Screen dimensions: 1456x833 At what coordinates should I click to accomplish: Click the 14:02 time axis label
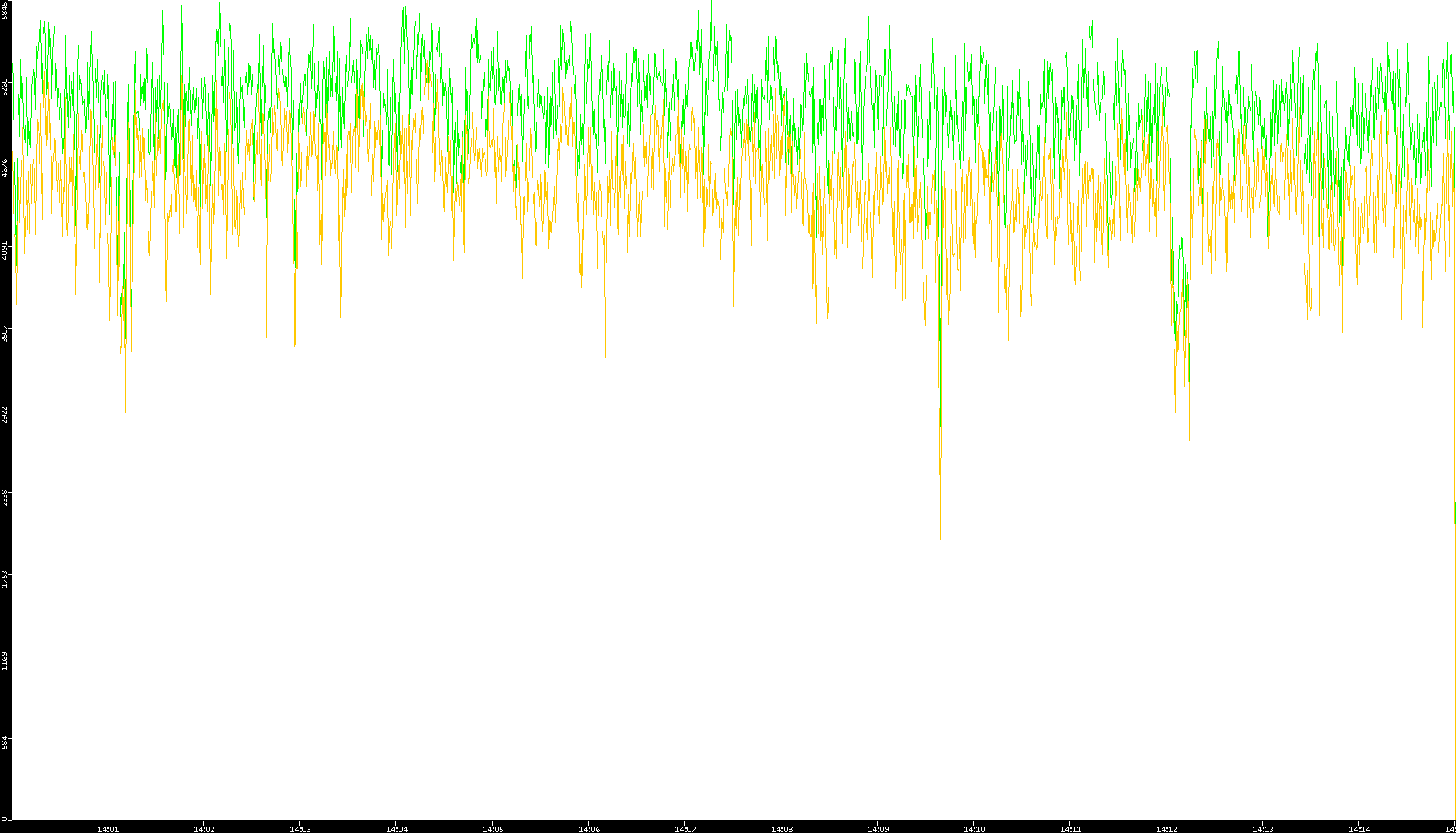click(x=204, y=829)
